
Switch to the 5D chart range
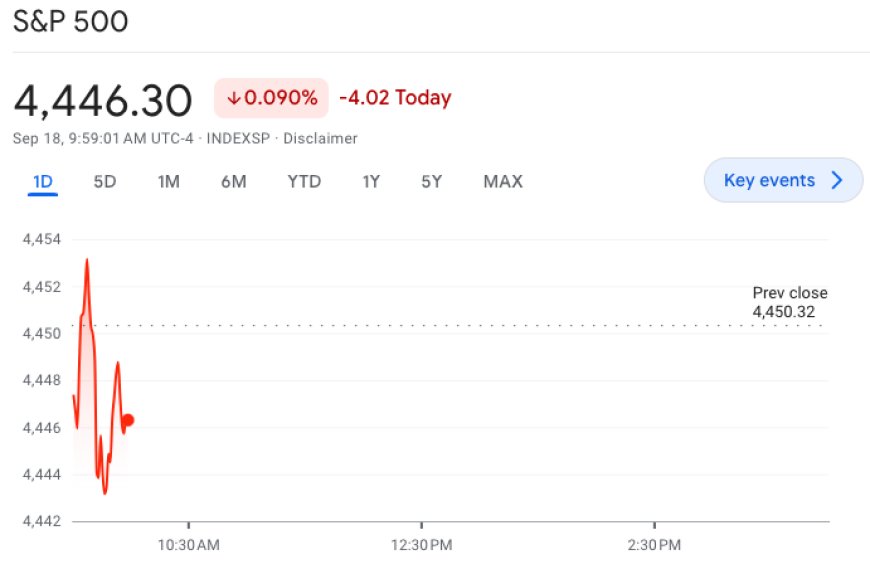(105, 181)
